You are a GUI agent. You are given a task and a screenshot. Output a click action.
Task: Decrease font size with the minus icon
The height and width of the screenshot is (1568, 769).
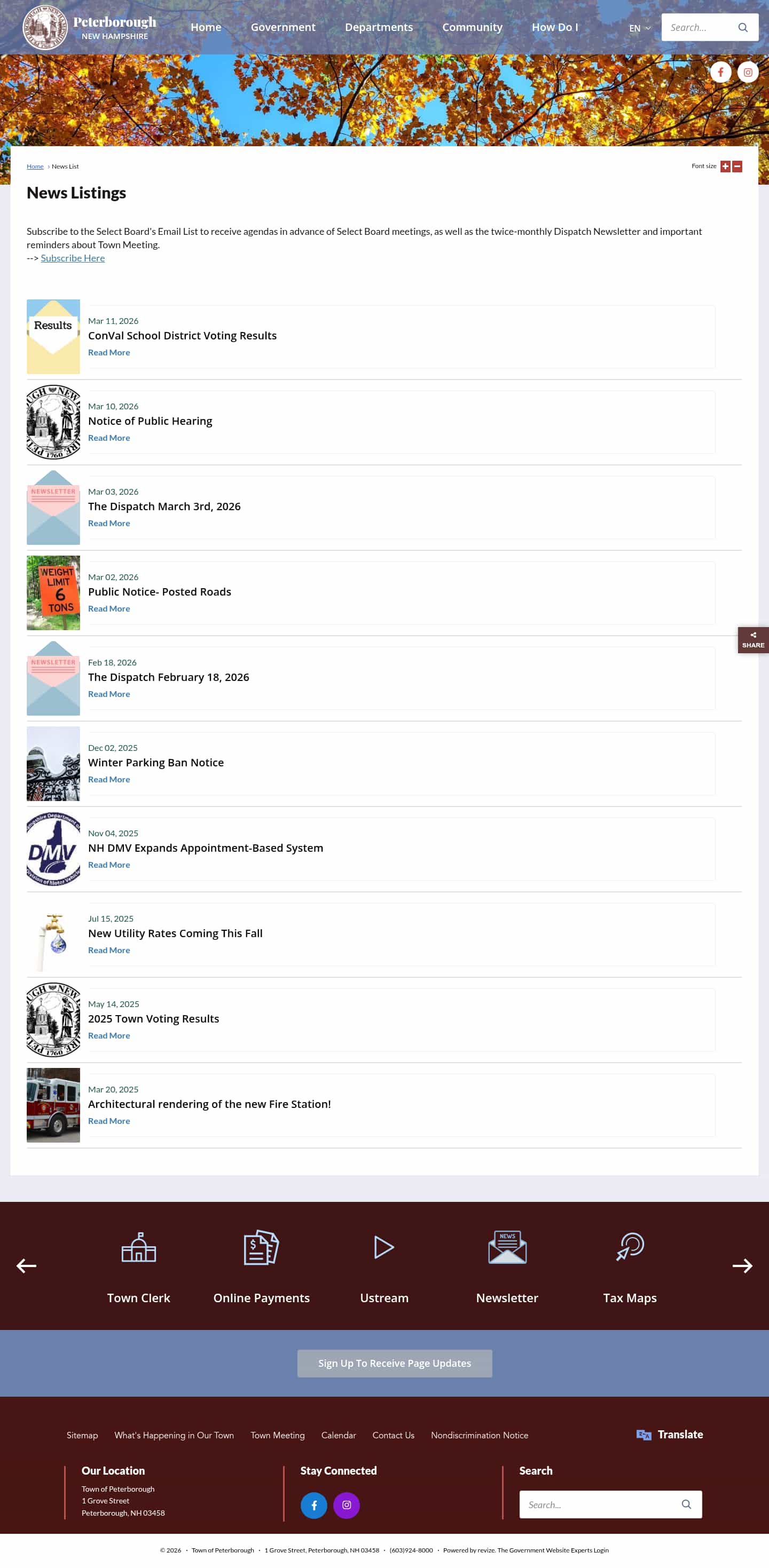coord(737,166)
